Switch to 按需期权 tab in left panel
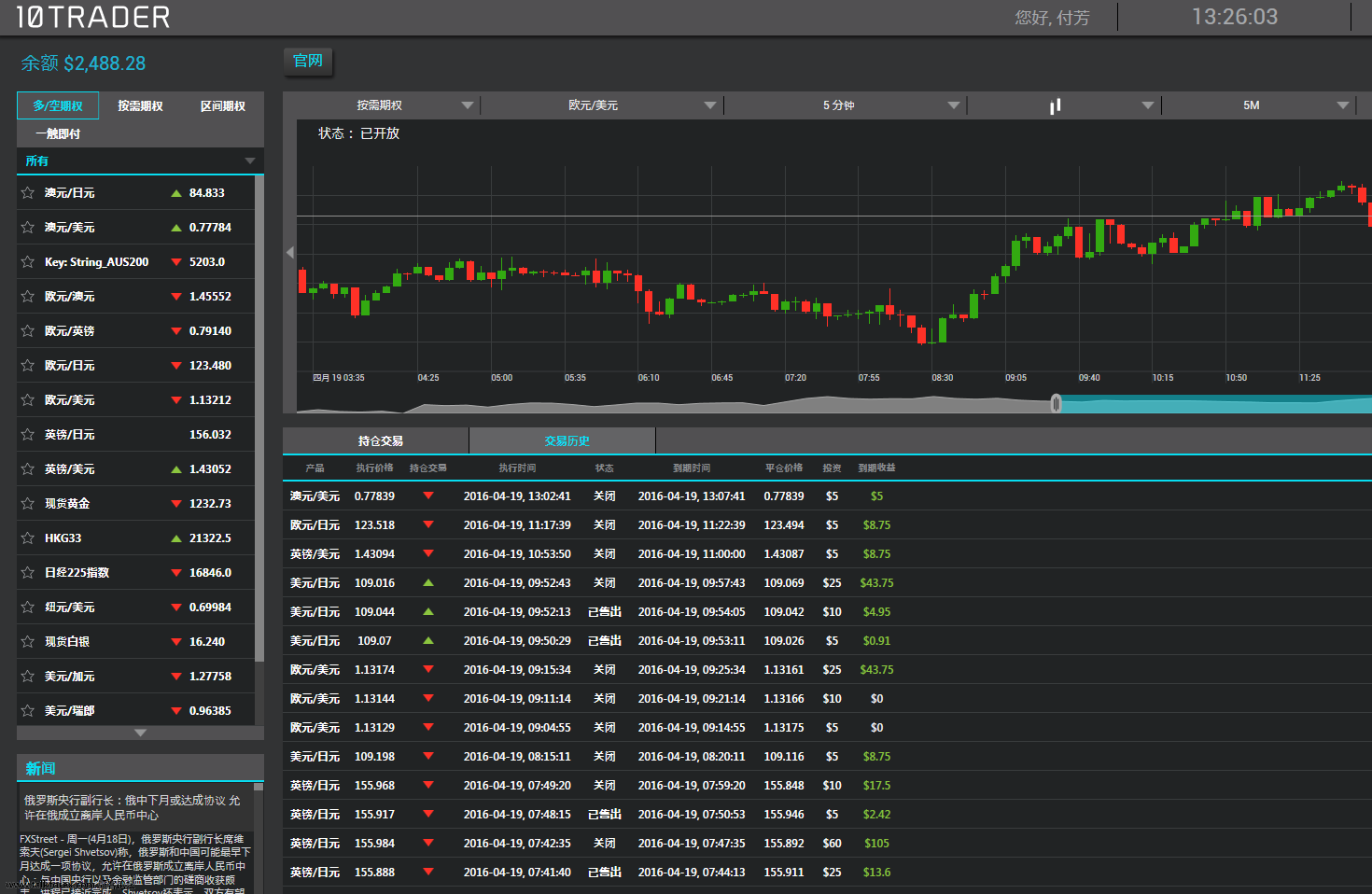 140,106
